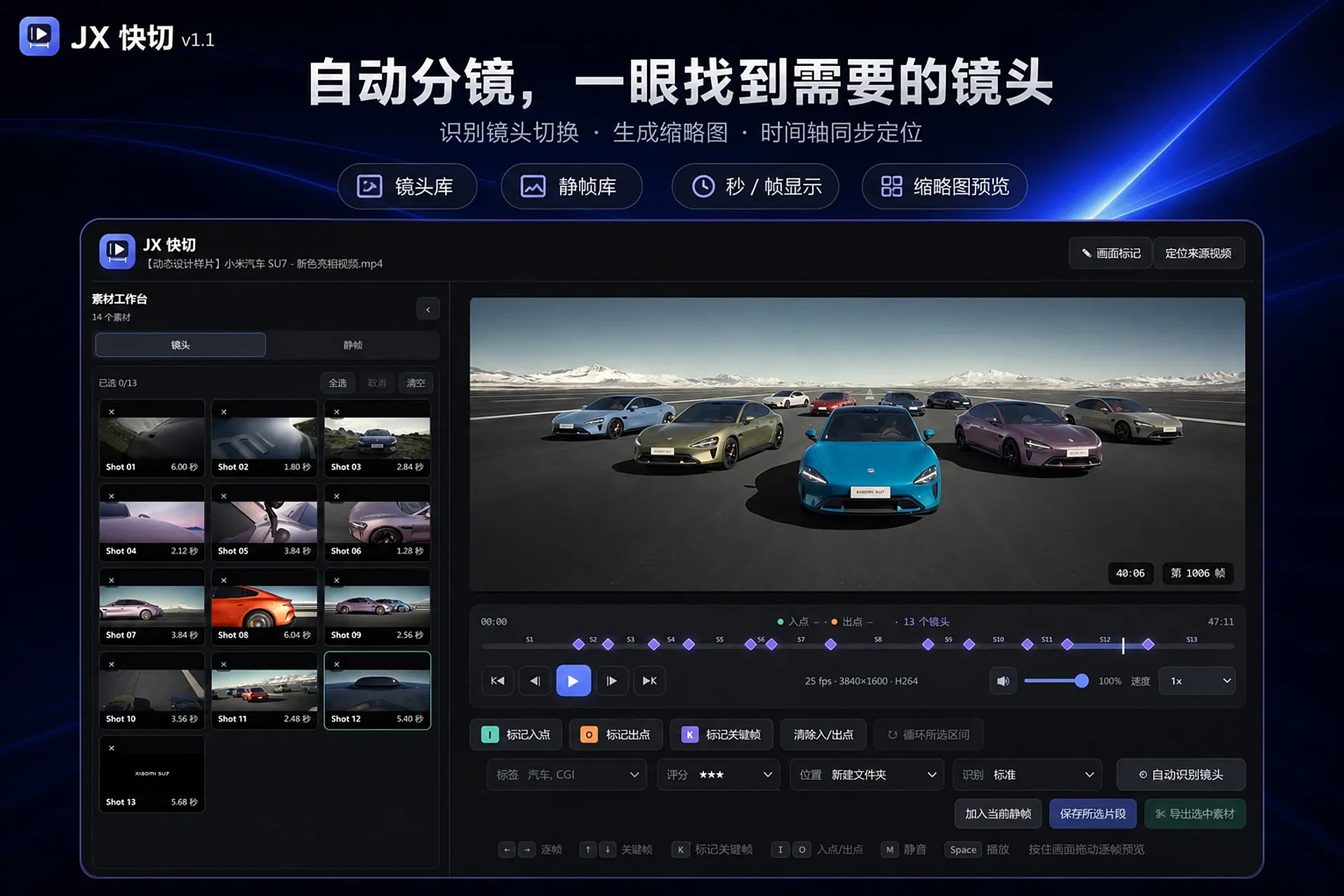Click the video preview frame

[857, 444]
